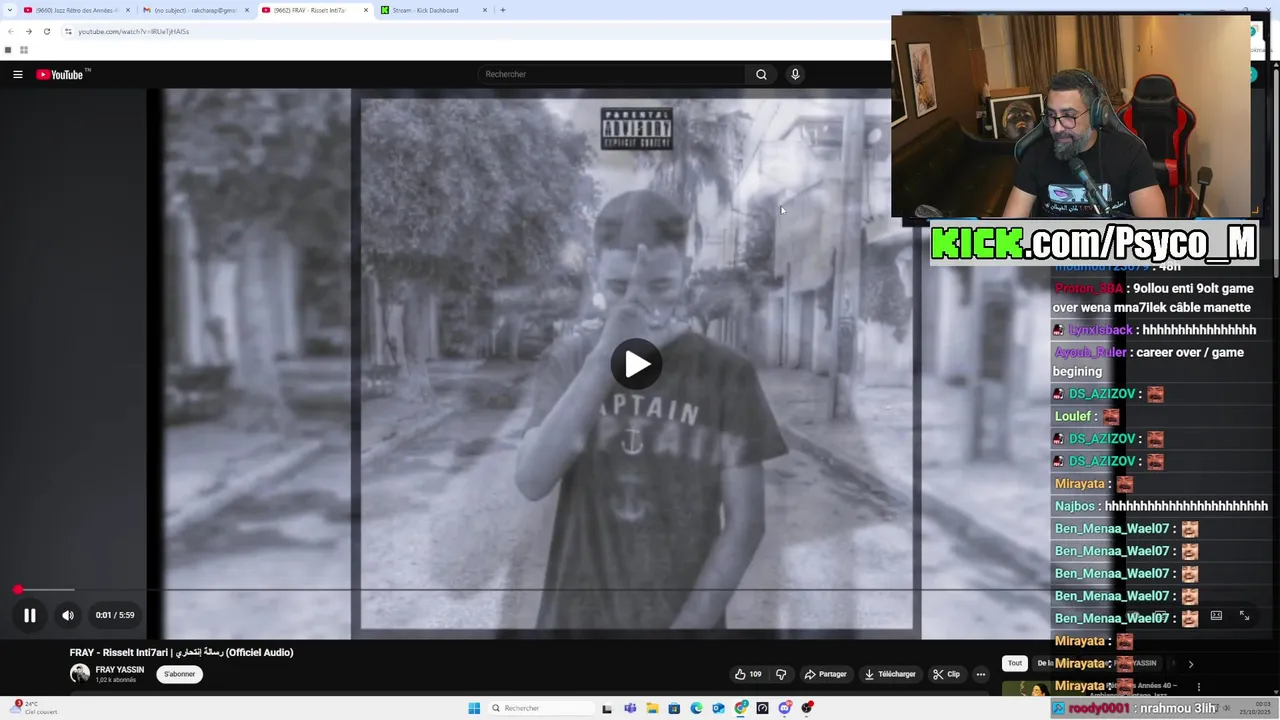This screenshot has width=1280, height=720.
Task: Click the search magnifier button on YouTube
Action: click(761, 74)
